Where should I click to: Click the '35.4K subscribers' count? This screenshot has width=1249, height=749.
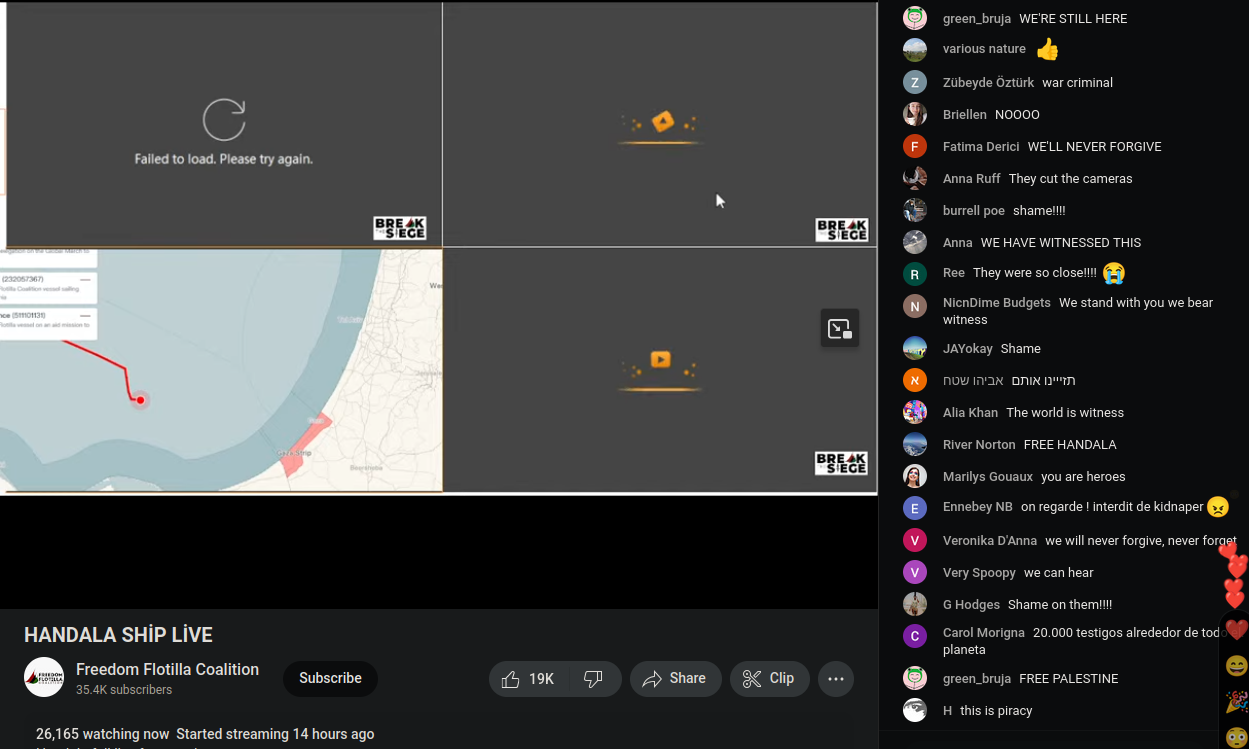[124, 690]
